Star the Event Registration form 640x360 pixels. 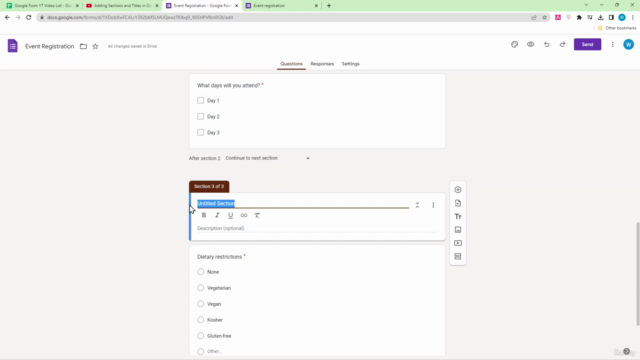point(95,46)
